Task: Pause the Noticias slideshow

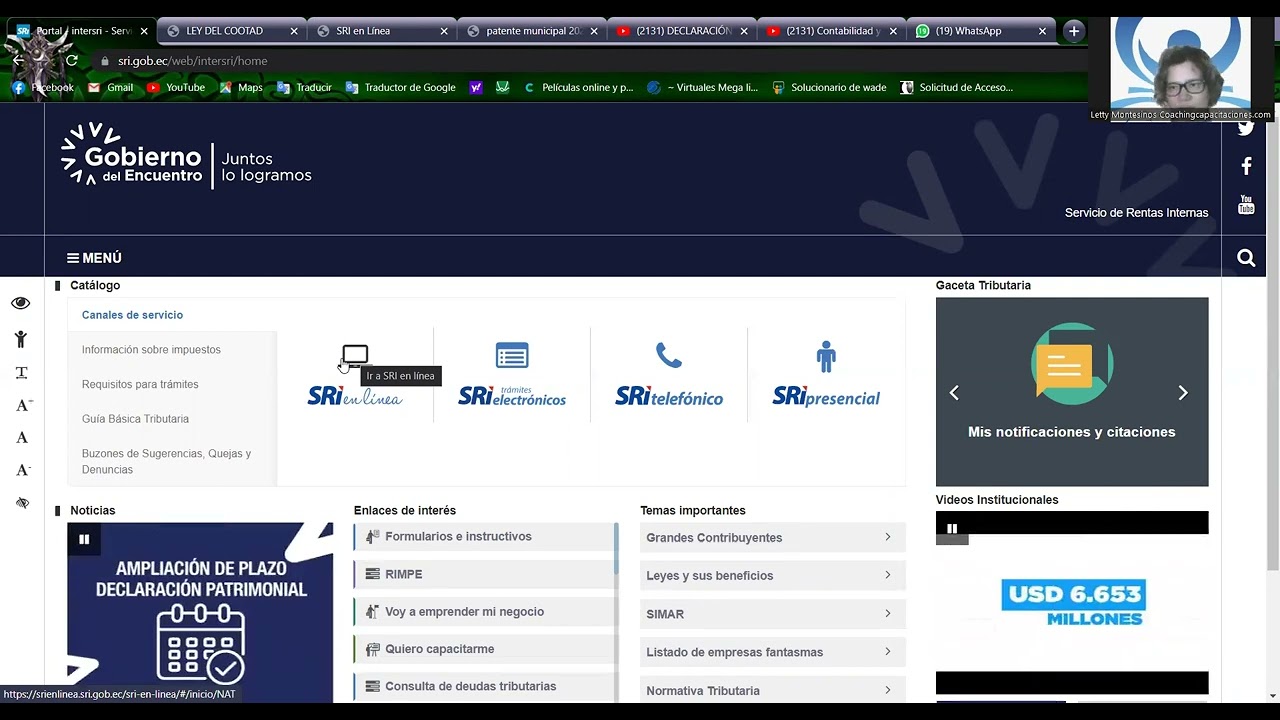Action: pos(84,539)
